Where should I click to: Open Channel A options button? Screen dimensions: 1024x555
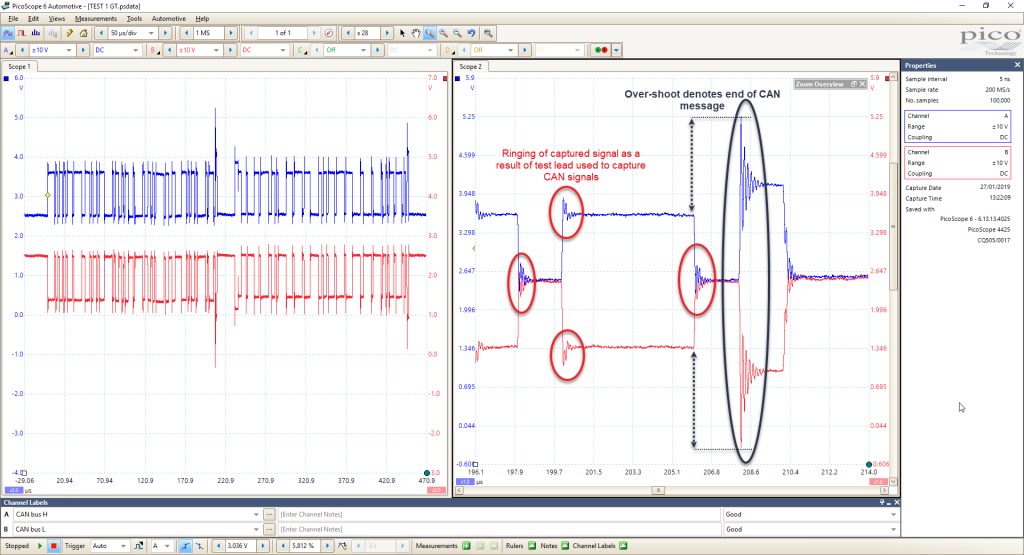point(7,50)
